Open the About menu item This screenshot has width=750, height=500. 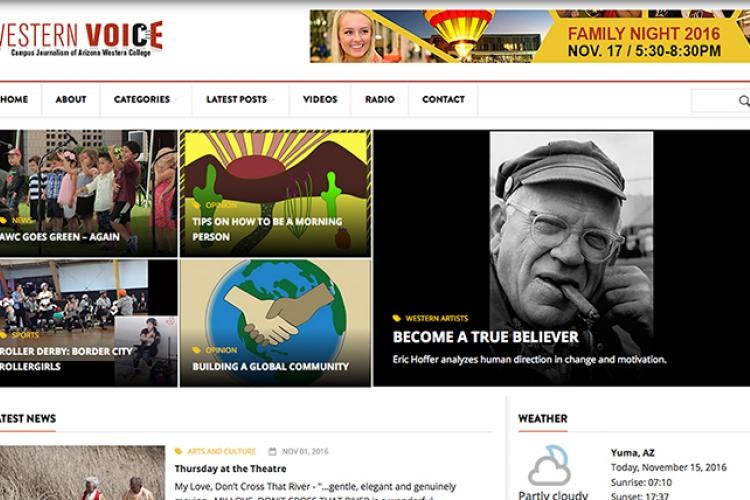(71, 100)
